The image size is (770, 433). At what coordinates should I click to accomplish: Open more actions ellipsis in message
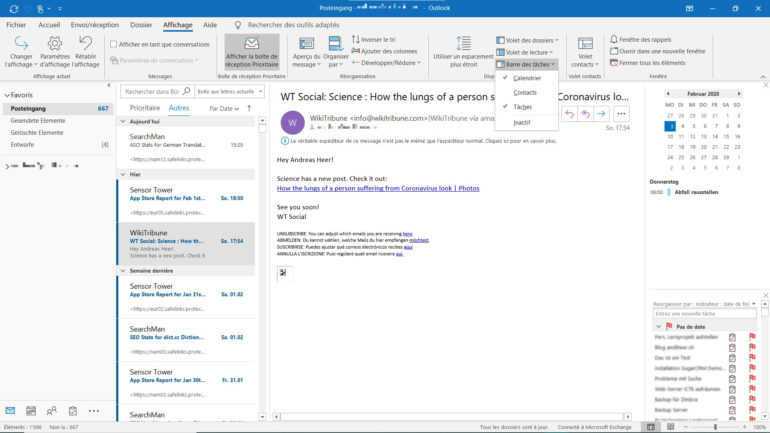click(x=621, y=114)
